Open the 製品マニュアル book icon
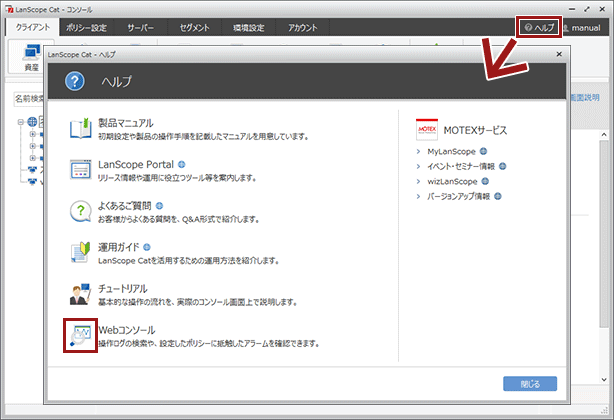This screenshot has width=614, height=420. pos(80,128)
